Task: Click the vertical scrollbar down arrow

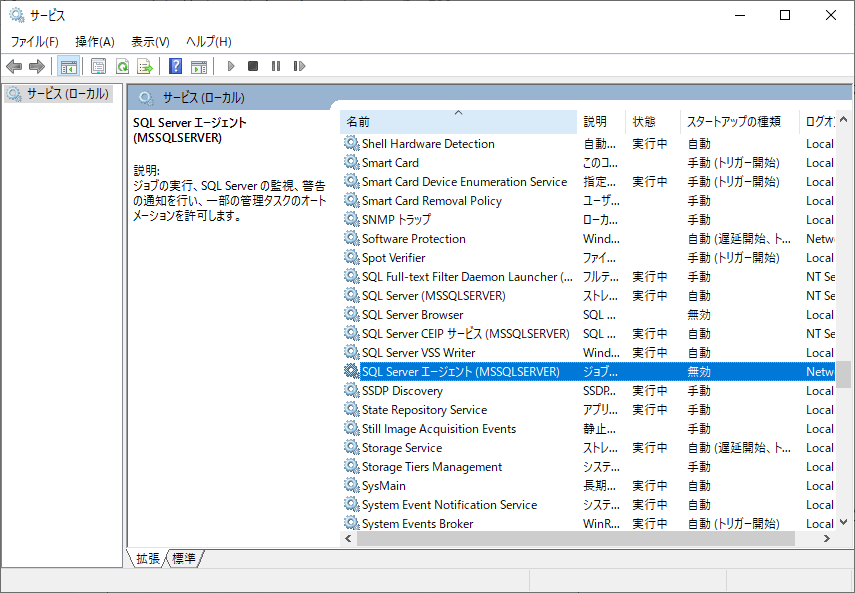Action: (844, 522)
